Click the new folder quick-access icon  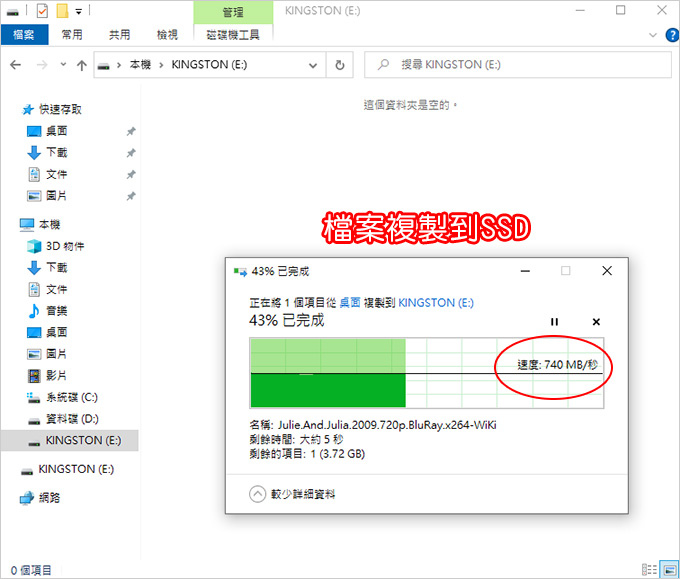pos(62,11)
